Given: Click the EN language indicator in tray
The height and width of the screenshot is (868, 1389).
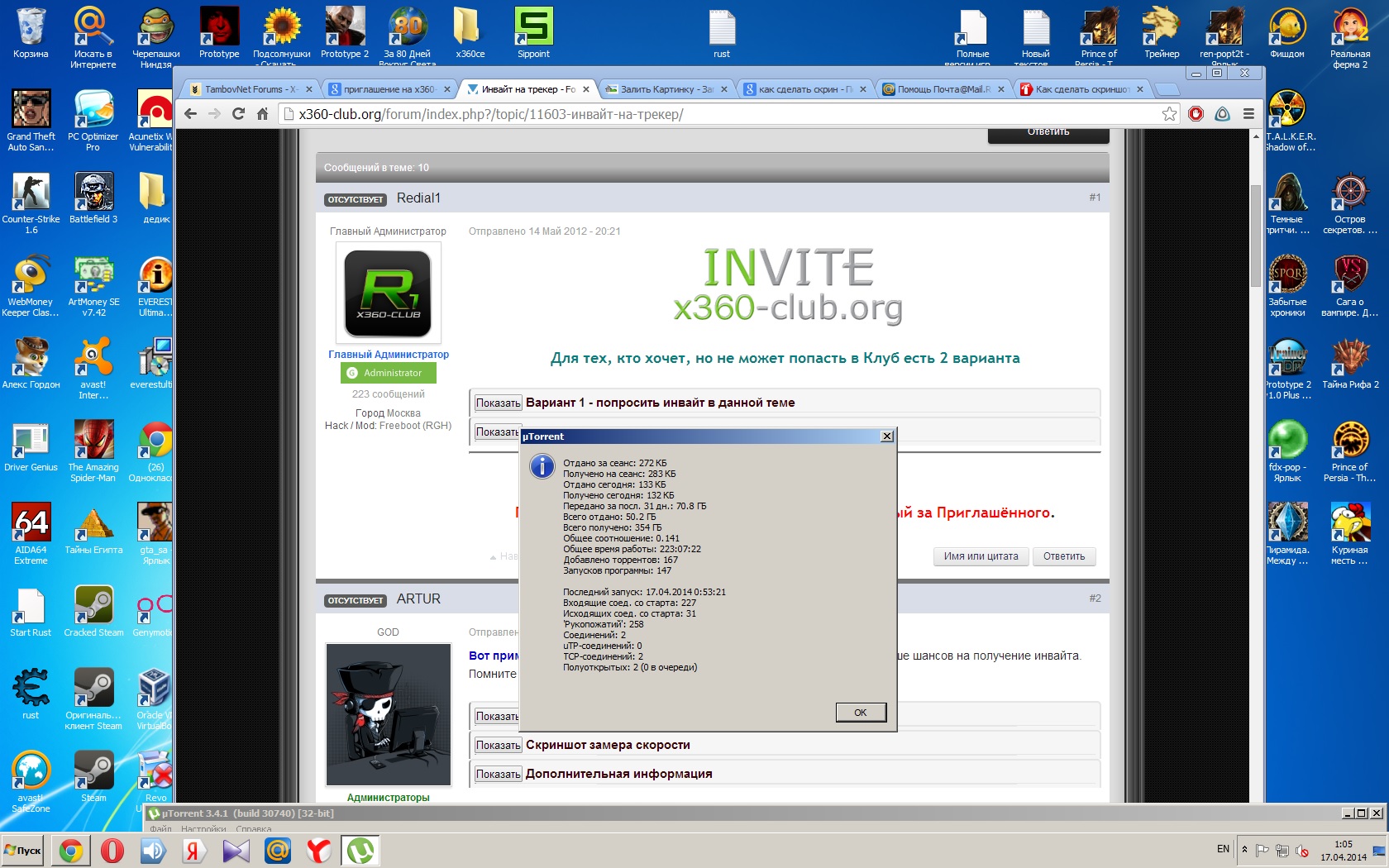Looking at the screenshot, I should click(1223, 849).
